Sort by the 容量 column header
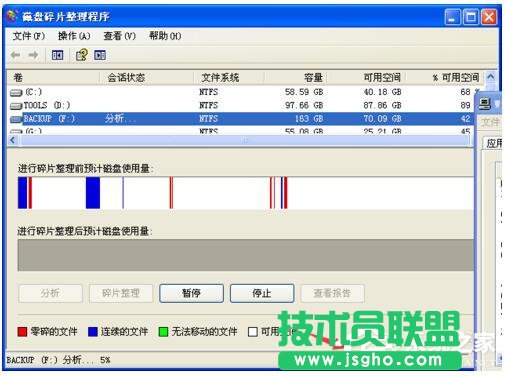505x376 pixels. [295, 78]
